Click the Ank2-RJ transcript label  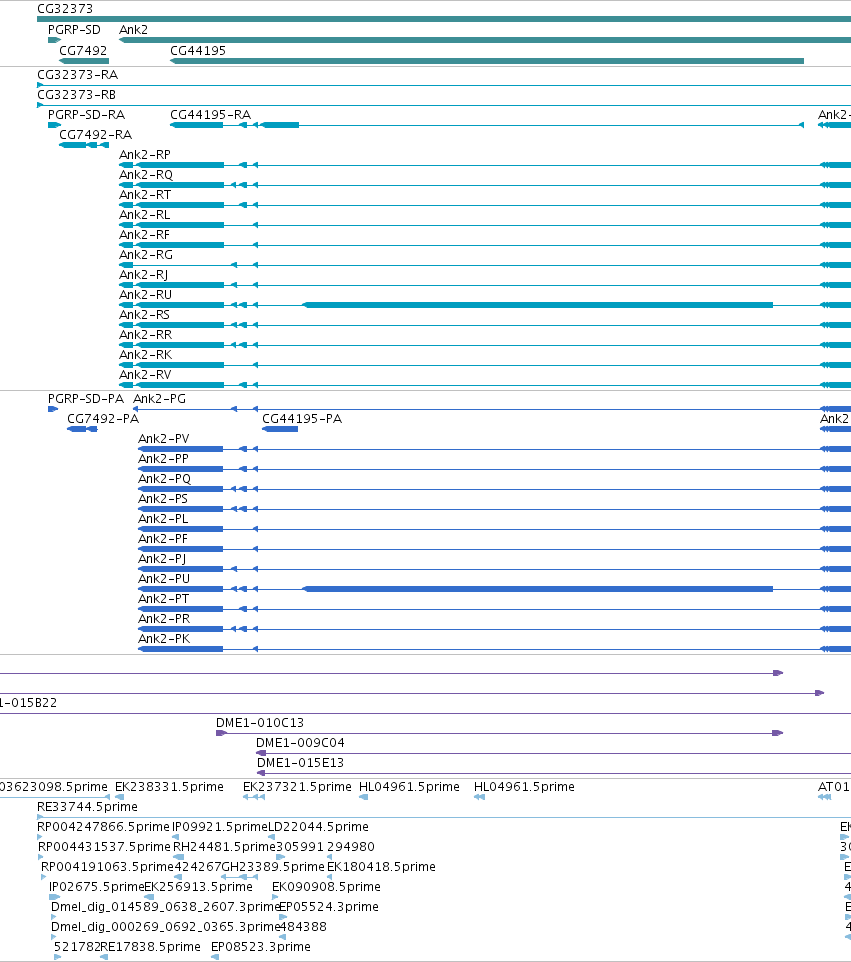144,275
